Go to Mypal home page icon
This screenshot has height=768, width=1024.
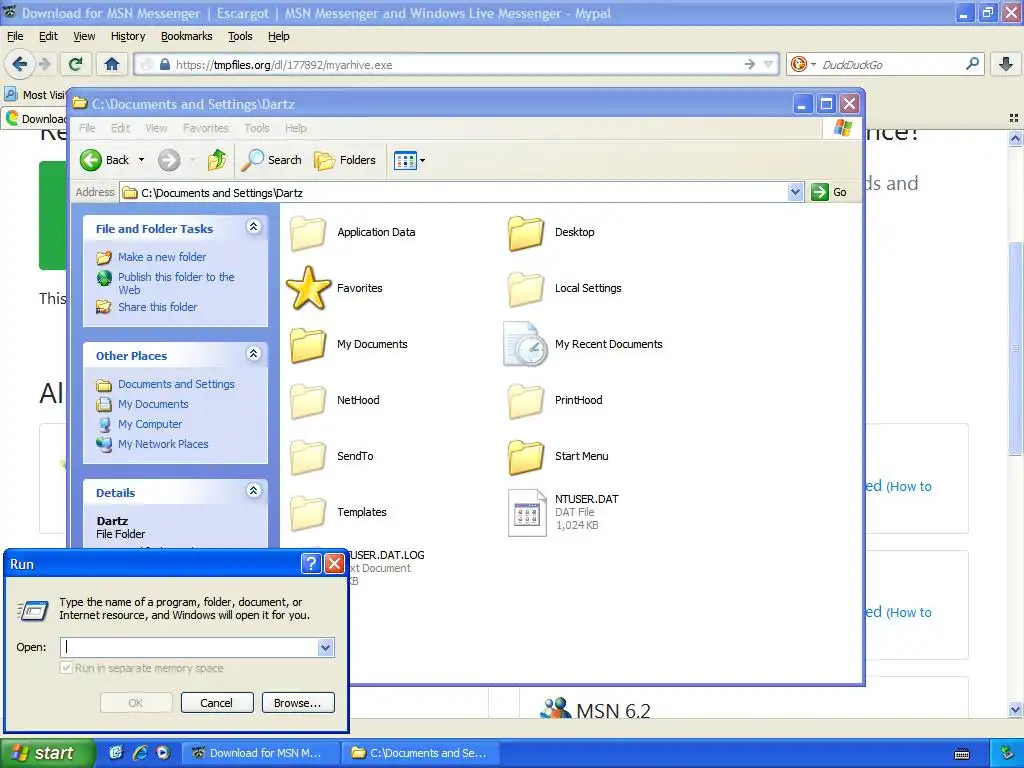pos(112,64)
